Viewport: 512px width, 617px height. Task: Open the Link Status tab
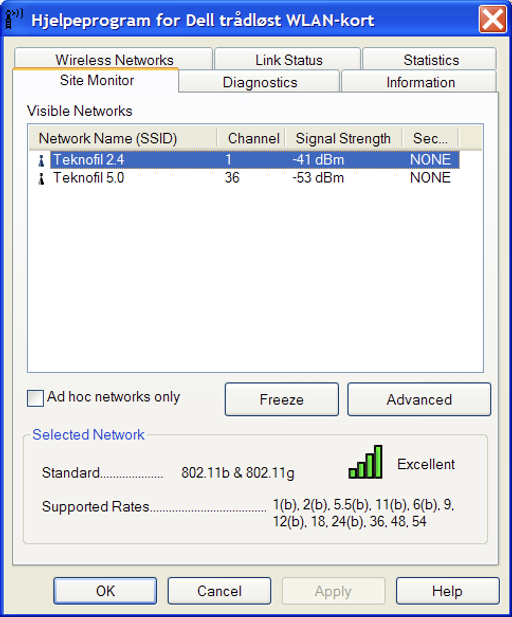pyautogui.click(x=288, y=60)
